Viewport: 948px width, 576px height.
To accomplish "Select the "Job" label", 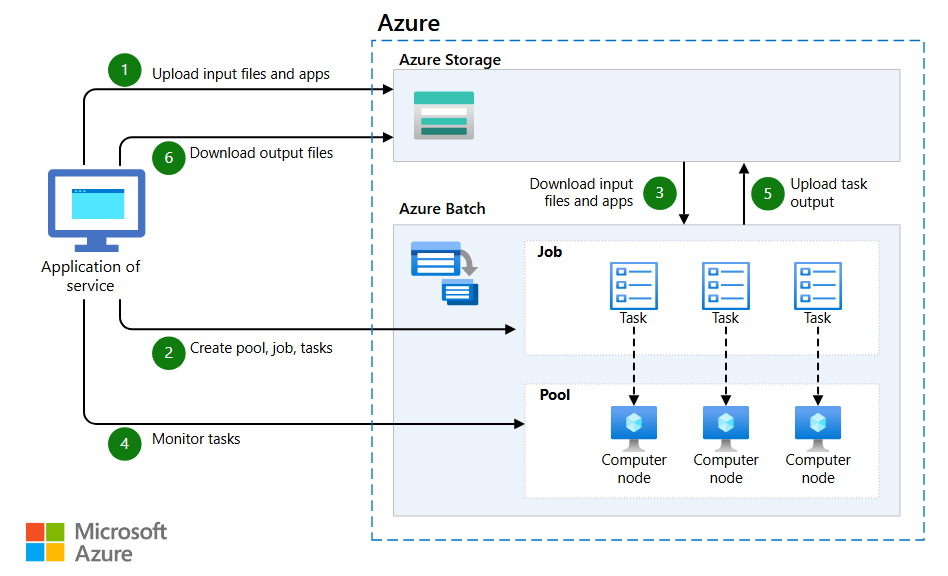I will click(550, 252).
